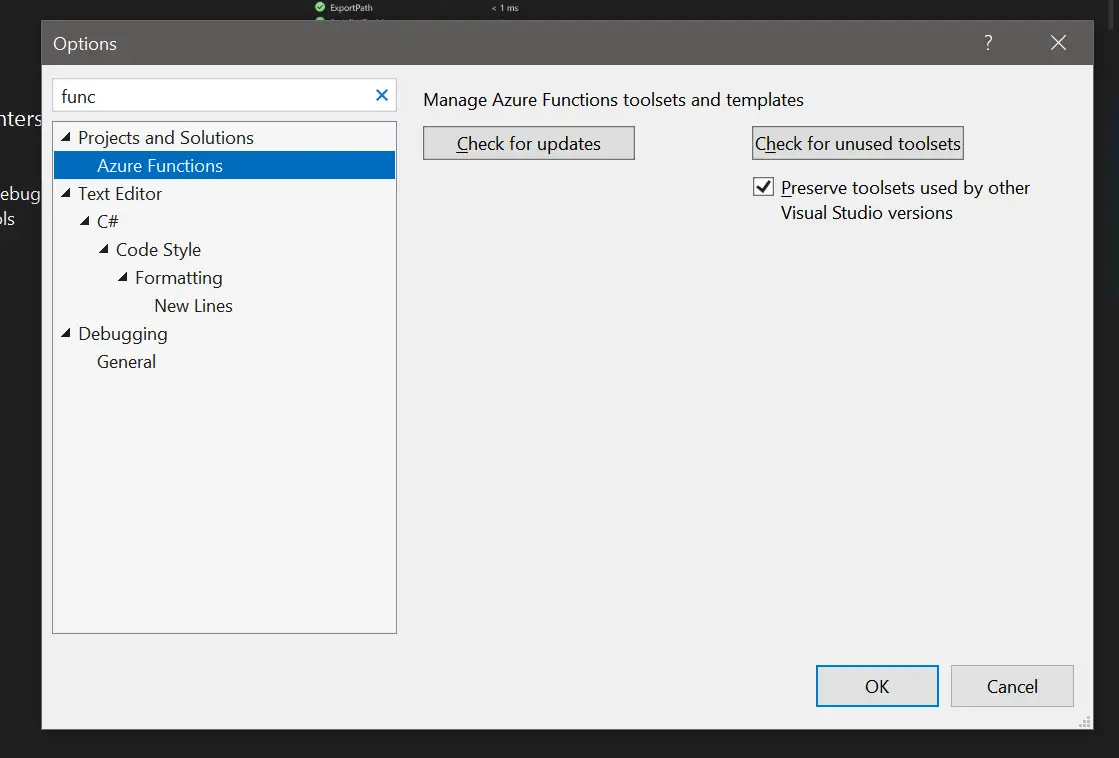Viewport: 1119px width, 758px height.
Task: Click into the options search field
Action: tap(210, 96)
